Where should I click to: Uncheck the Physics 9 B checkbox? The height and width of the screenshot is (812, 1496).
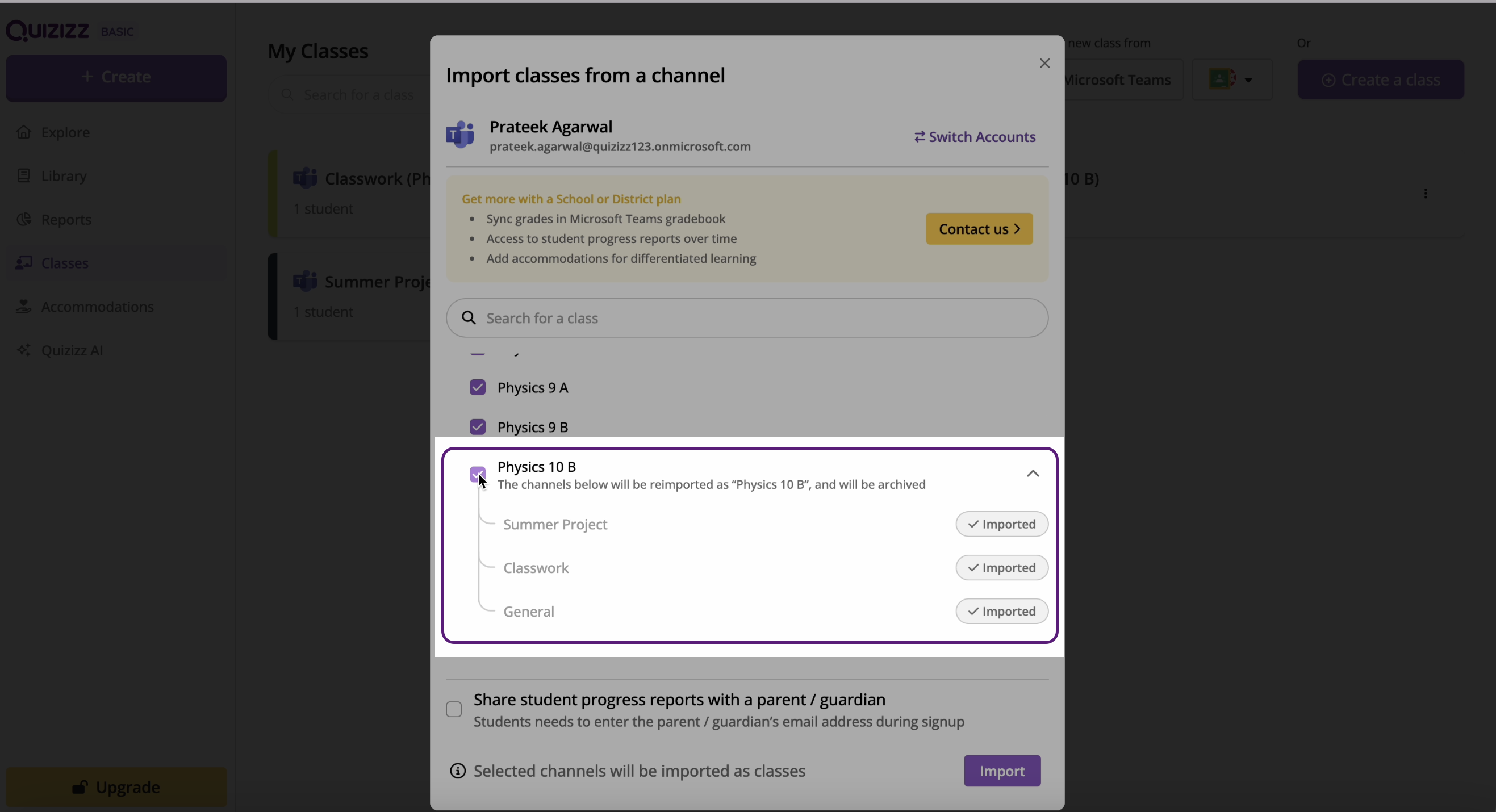click(478, 427)
